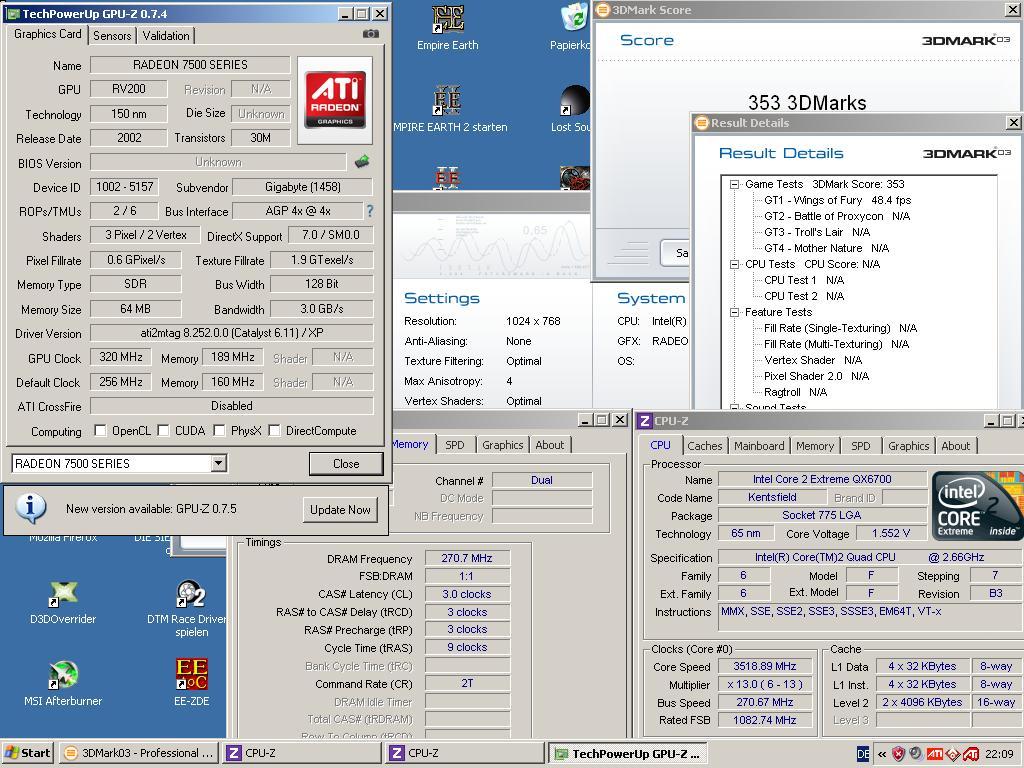
Task: Toggle the CUDA checkbox
Action: point(163,430)
